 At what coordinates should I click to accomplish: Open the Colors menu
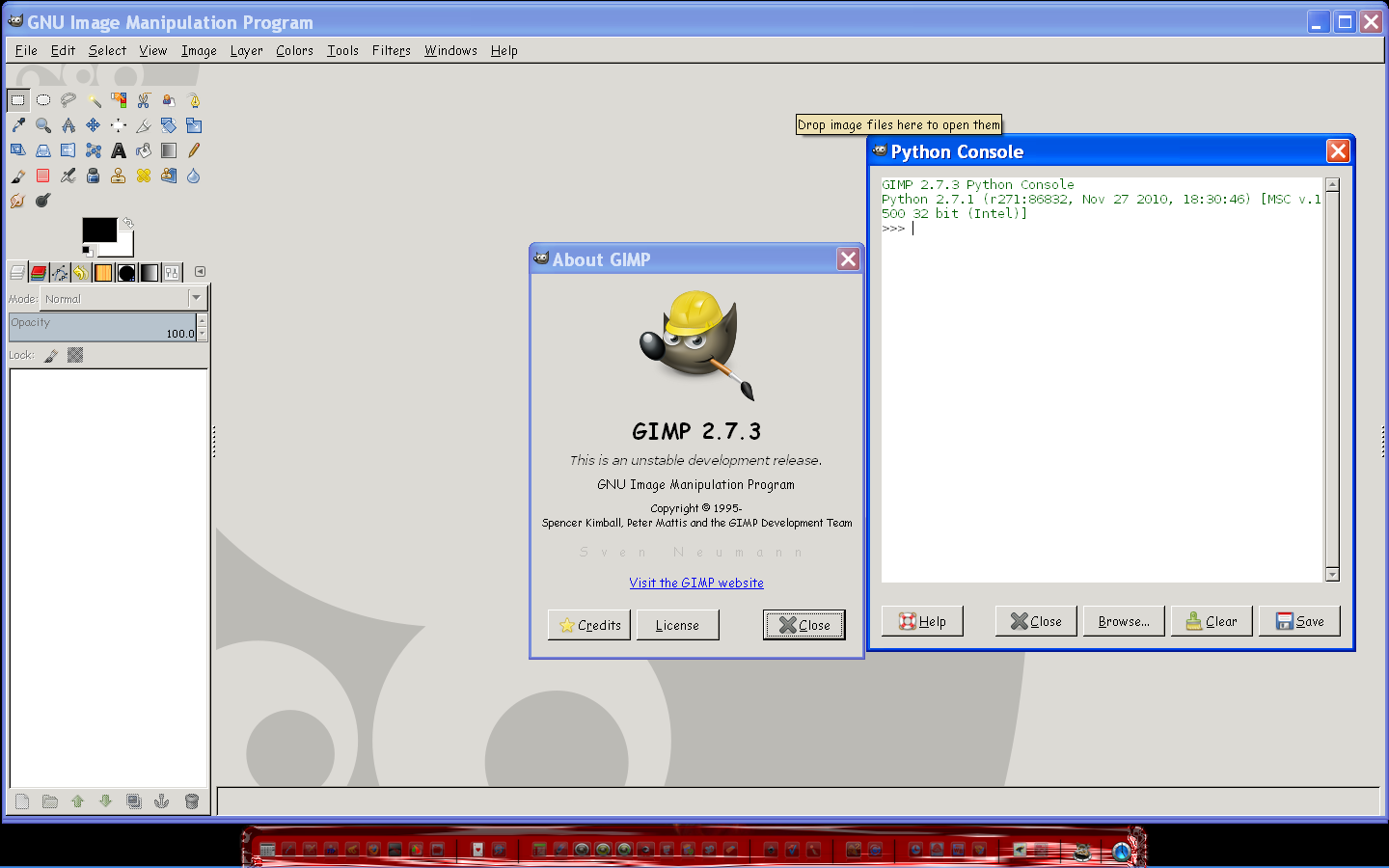(x=294, y=51)
